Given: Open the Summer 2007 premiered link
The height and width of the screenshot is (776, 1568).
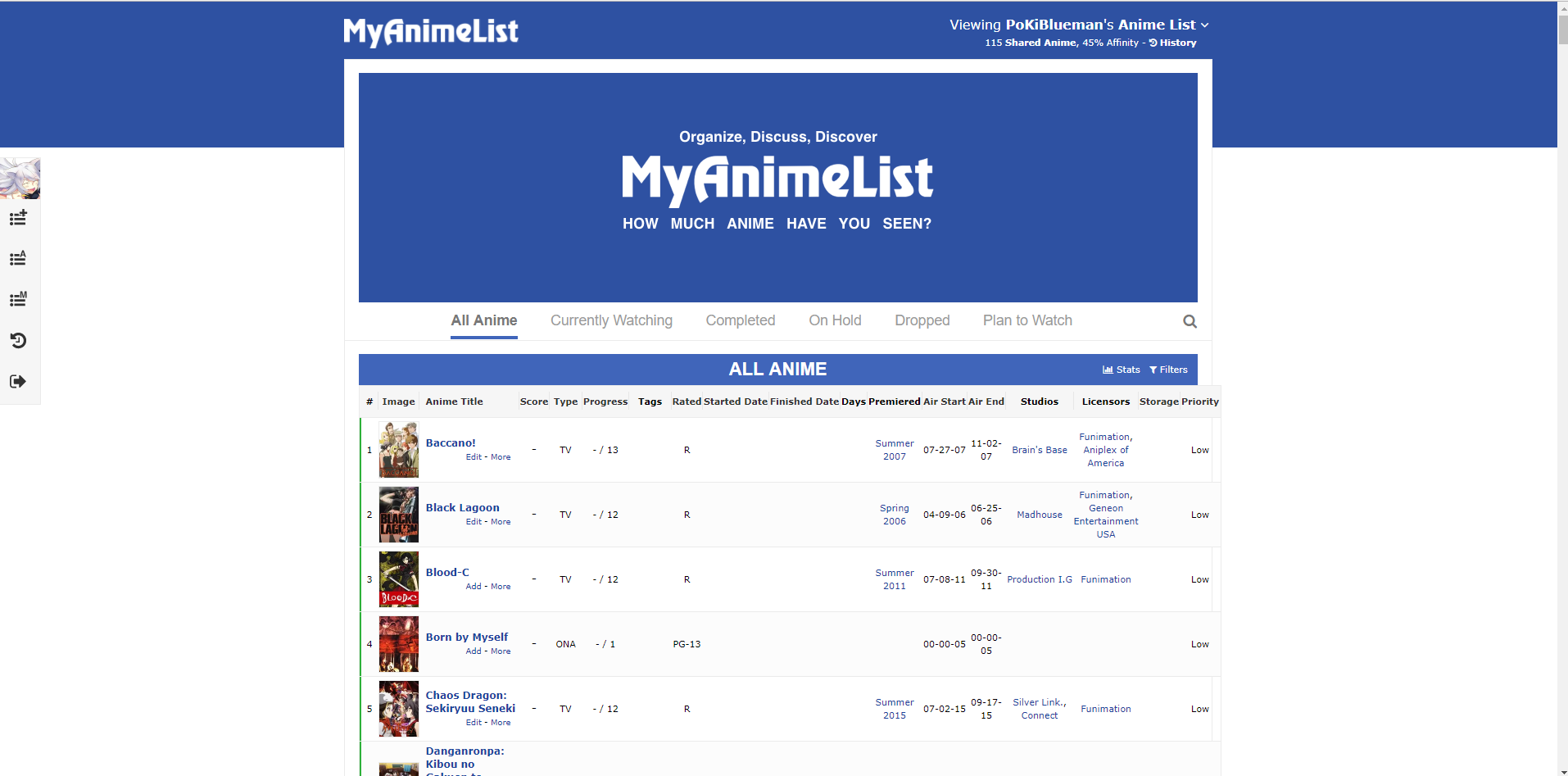Looking at the screenshot, I should click(895, 450).
